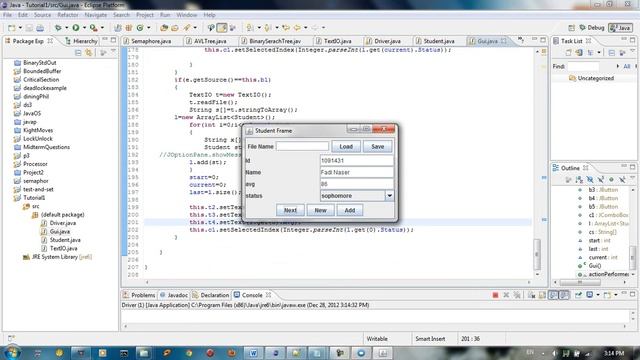The image size is (640, 360).
Task: Click Next button in Student Frame
Action: pos(290,210)
